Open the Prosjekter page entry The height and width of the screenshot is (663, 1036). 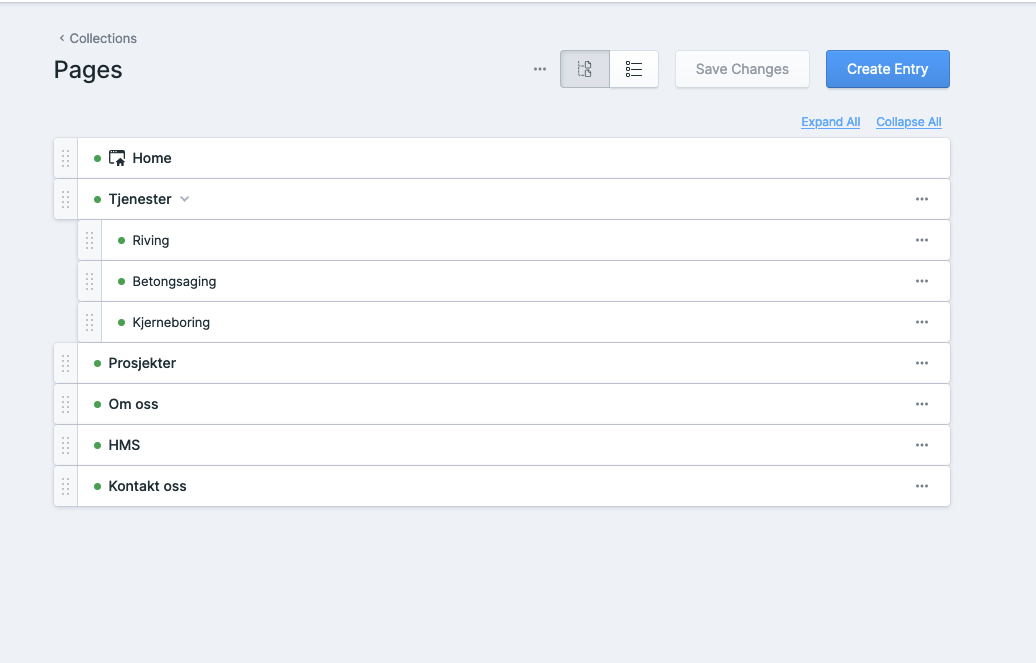coord(142,363)
